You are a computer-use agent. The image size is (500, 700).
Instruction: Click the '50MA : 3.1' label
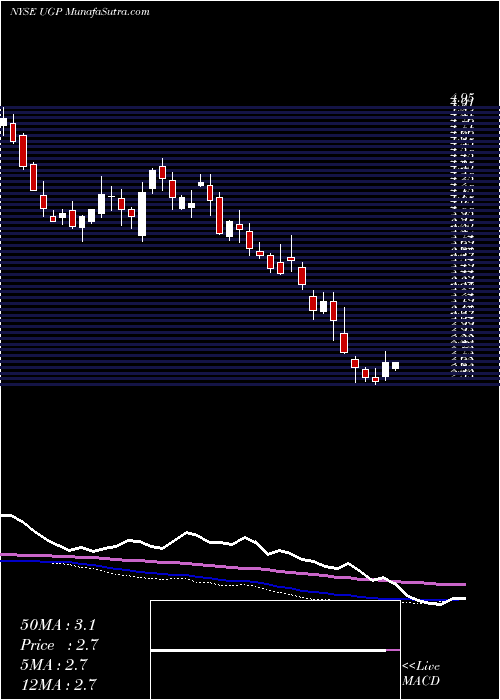58,625
